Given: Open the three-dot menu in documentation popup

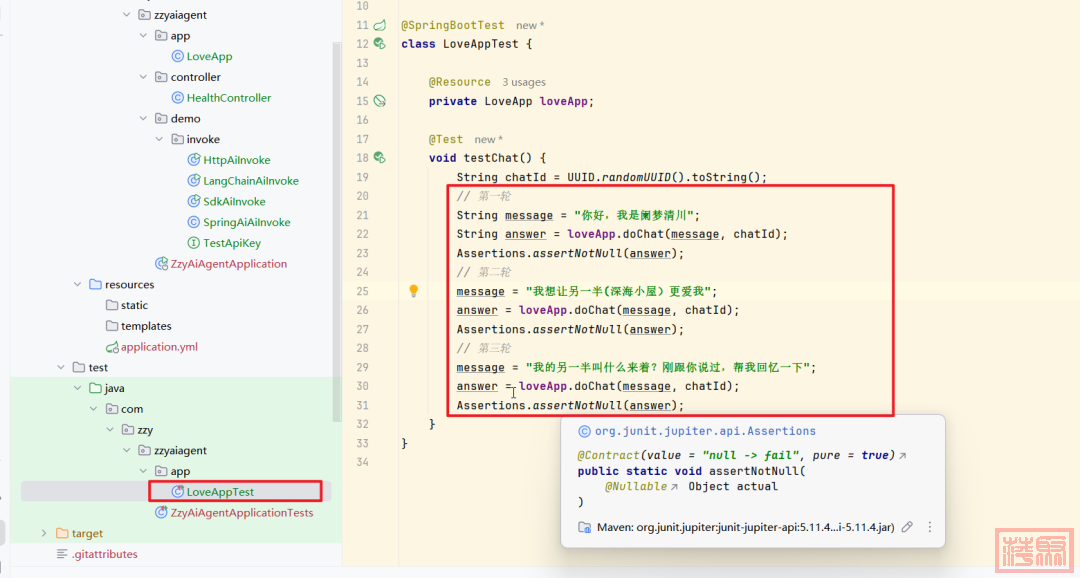Looking at the screenshot, I should click(x=929, y=527).
